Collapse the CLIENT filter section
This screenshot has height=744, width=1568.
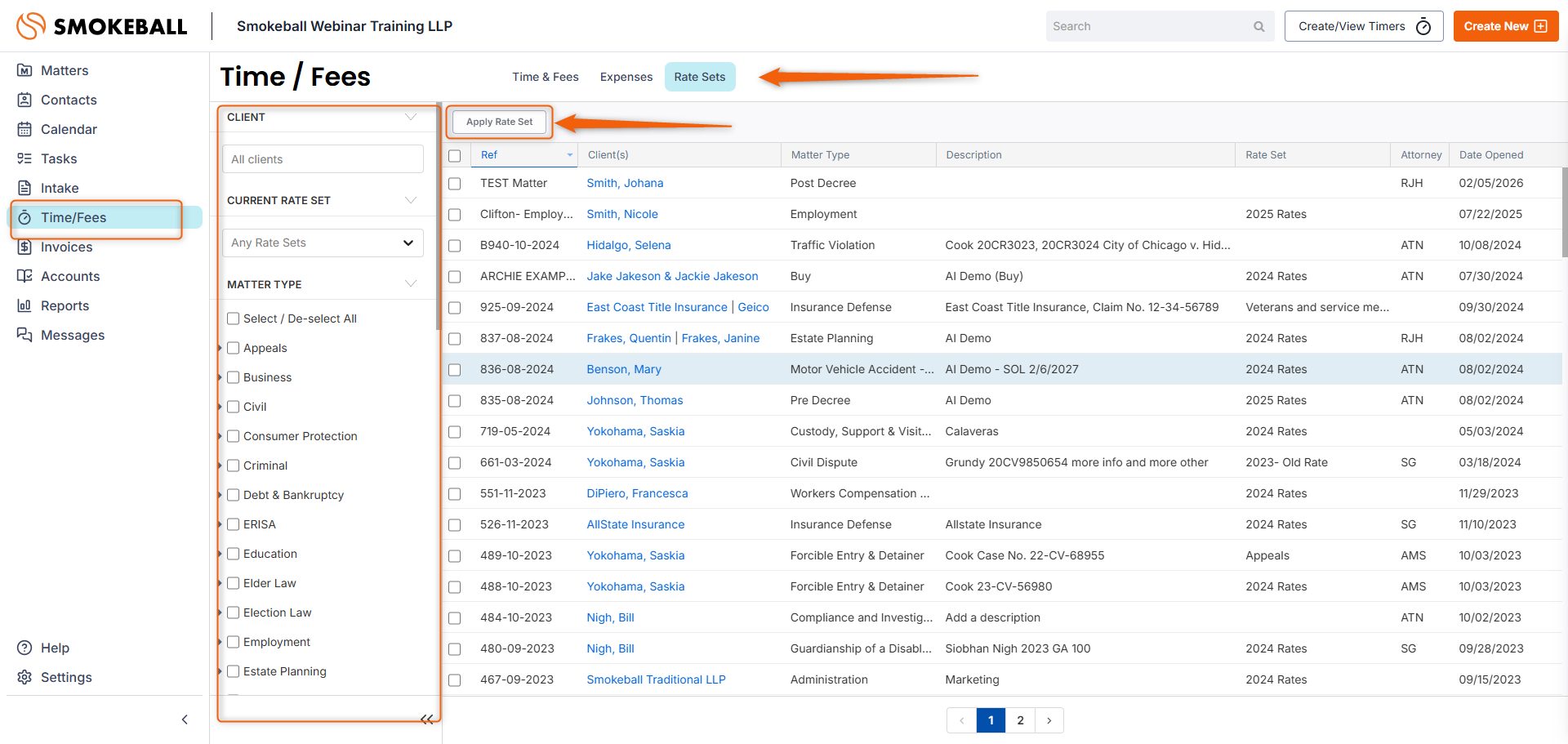click(411, 117)
